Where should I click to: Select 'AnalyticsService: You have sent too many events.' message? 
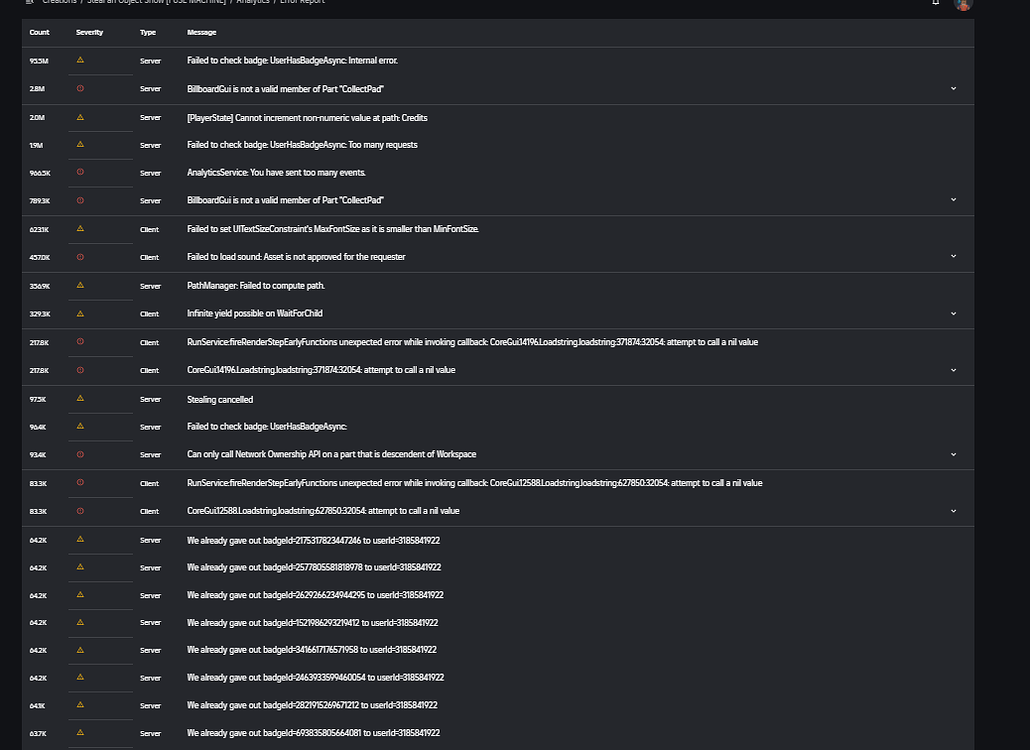tap(276, 173)
